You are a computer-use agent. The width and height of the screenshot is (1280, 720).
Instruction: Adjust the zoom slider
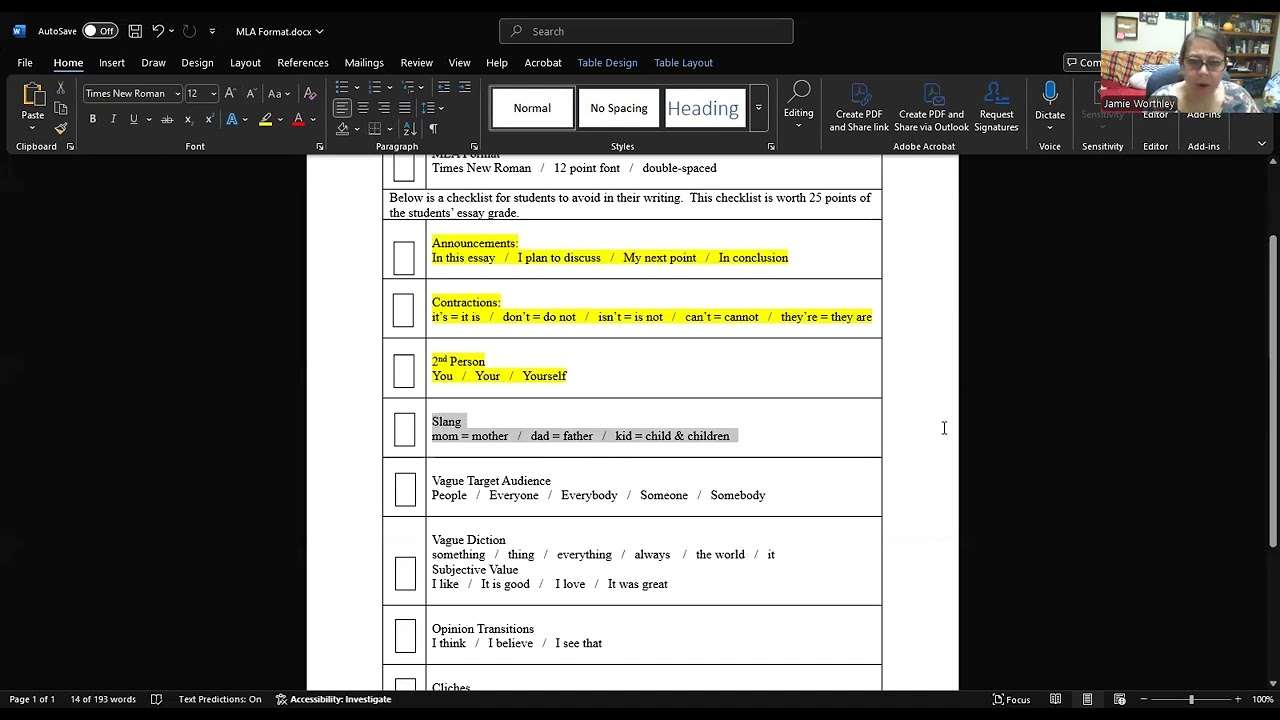coord(1191,699)
